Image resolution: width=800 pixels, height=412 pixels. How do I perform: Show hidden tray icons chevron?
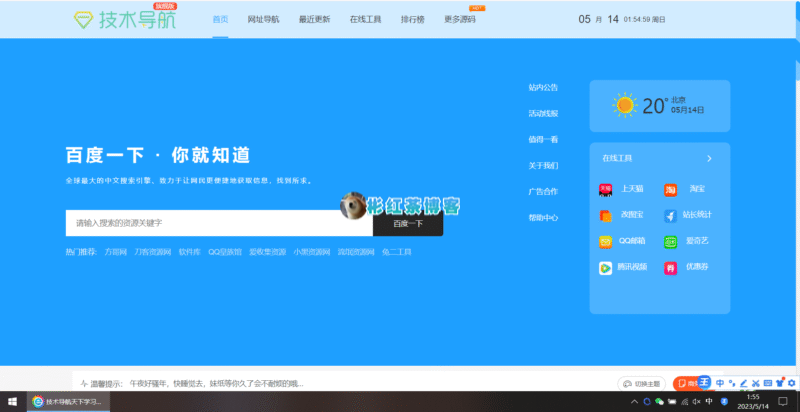coord(635,401)
